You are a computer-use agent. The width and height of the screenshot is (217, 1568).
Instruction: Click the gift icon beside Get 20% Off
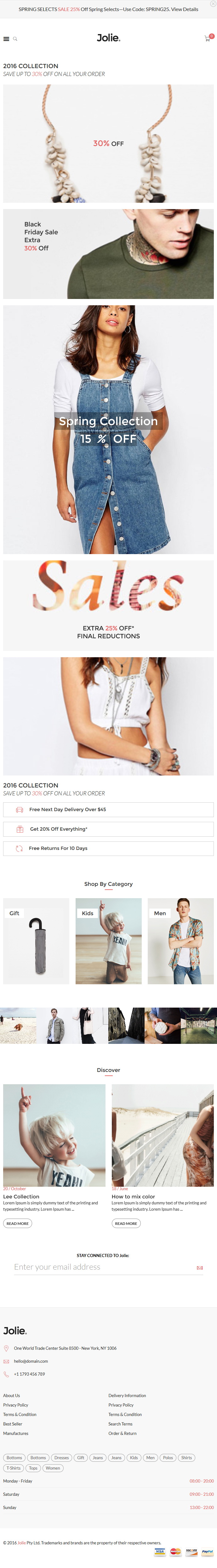coord(20,829)
